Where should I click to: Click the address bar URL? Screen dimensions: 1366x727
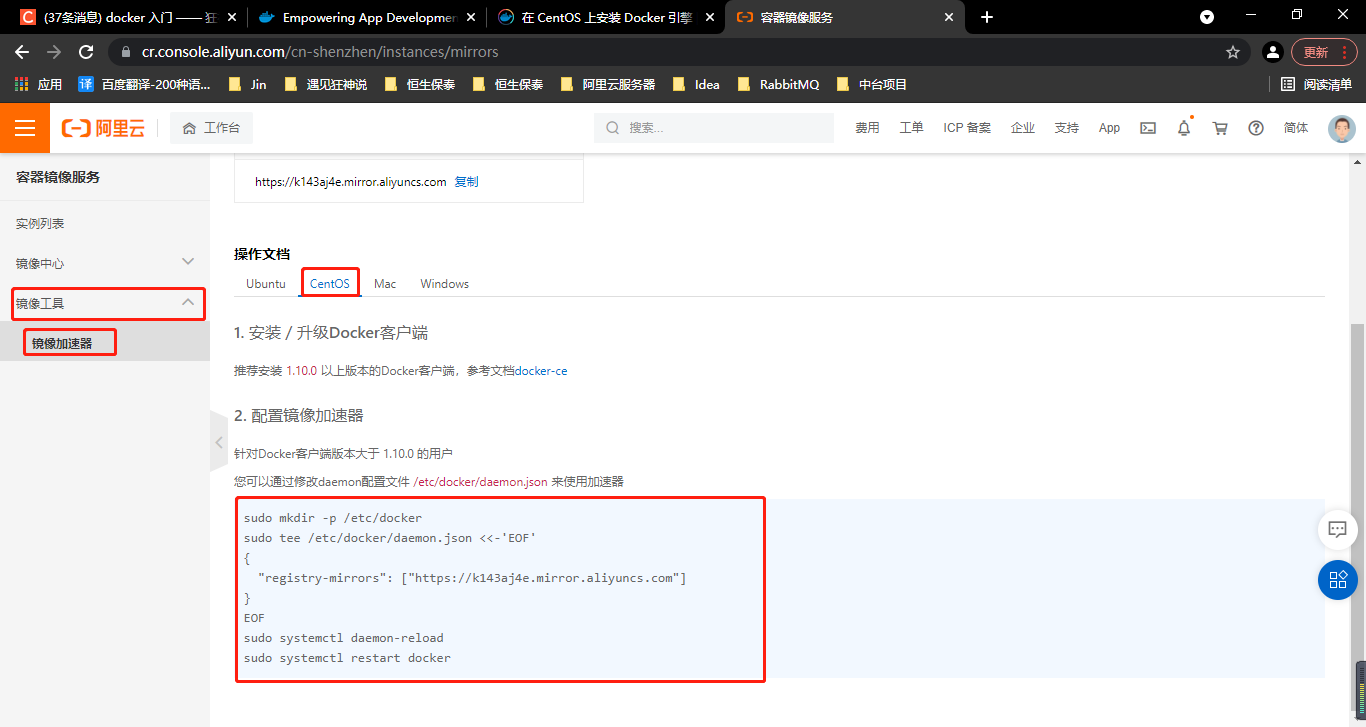click(320, 52)
